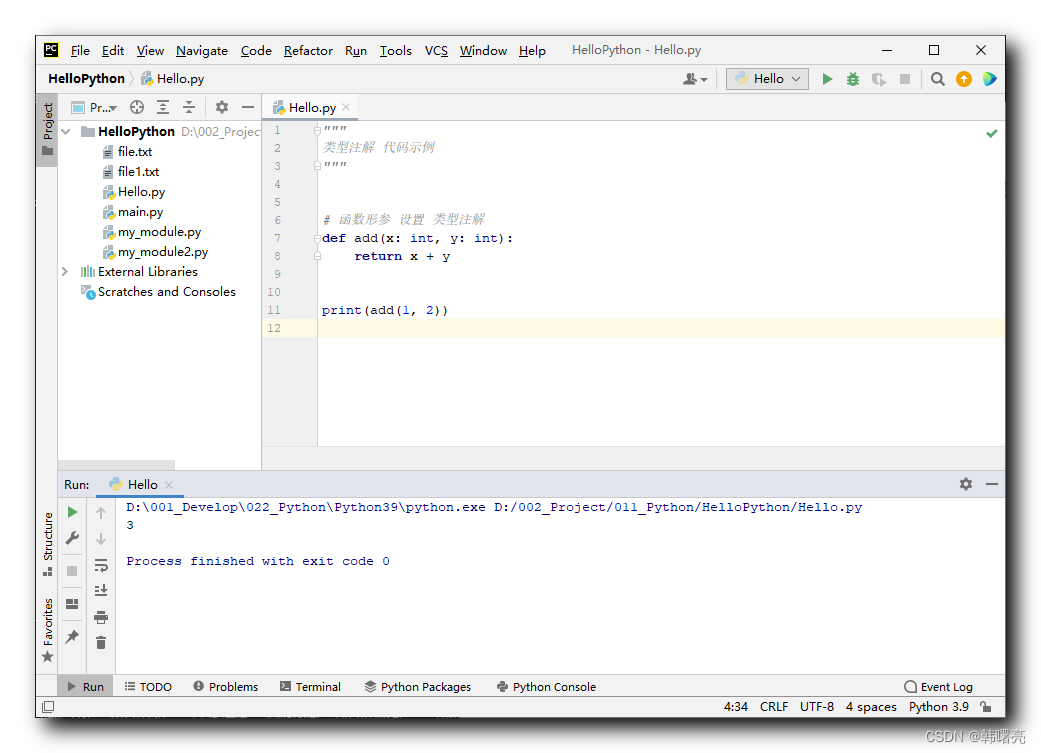Open the Tools menu

pos(396,50)
